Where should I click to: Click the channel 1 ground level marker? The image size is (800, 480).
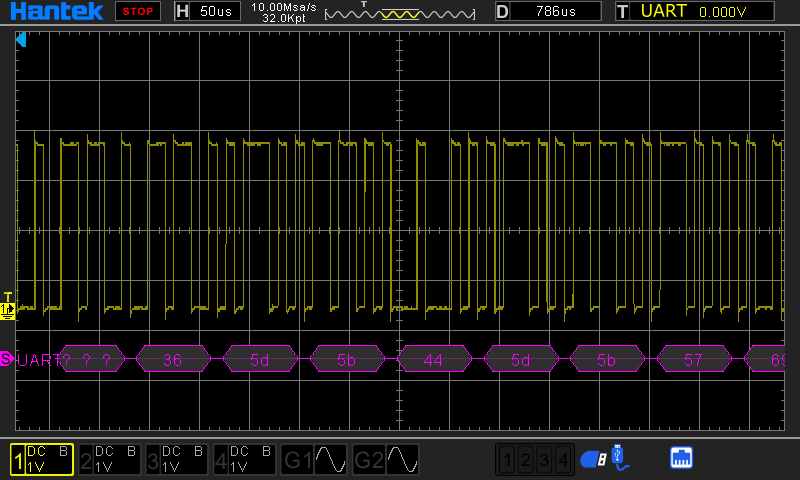[x=8, y=309]
